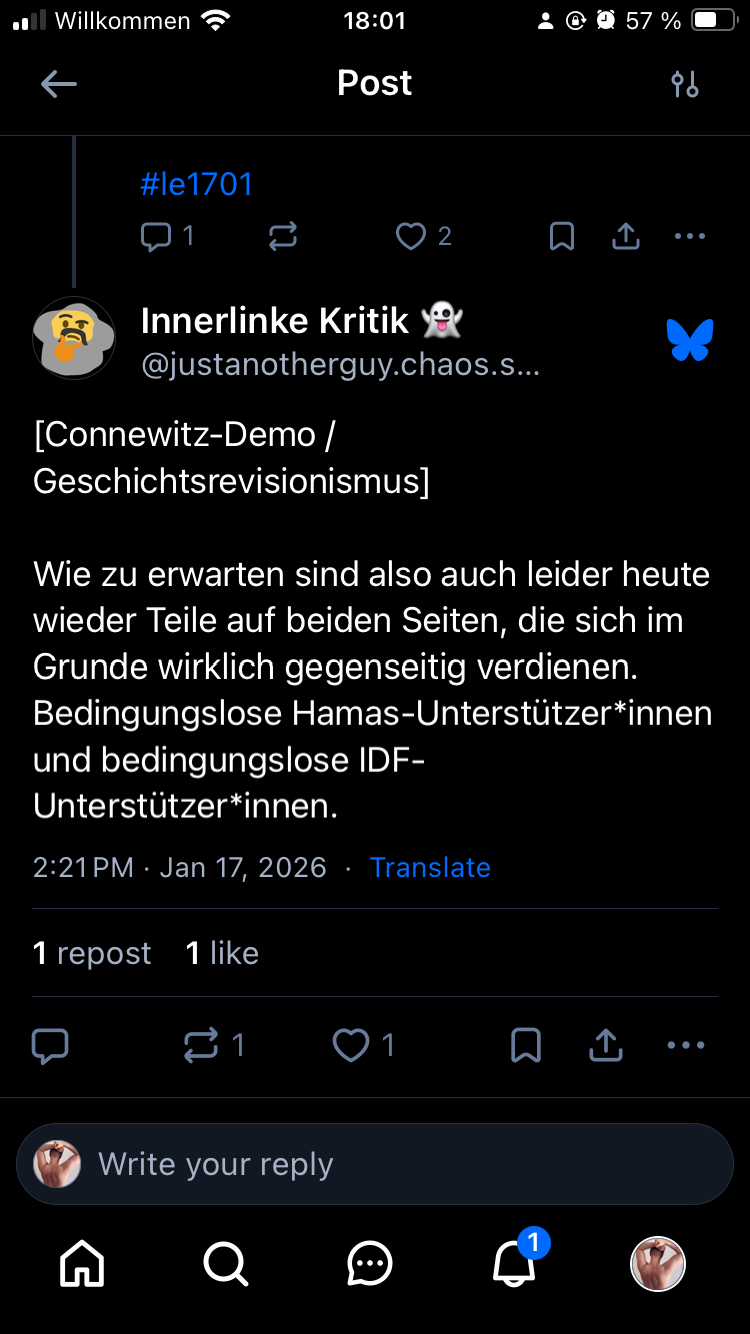750x1334 pixels.
Task: Open the Chat messages tab
Action: click(x=370, y=1264)
